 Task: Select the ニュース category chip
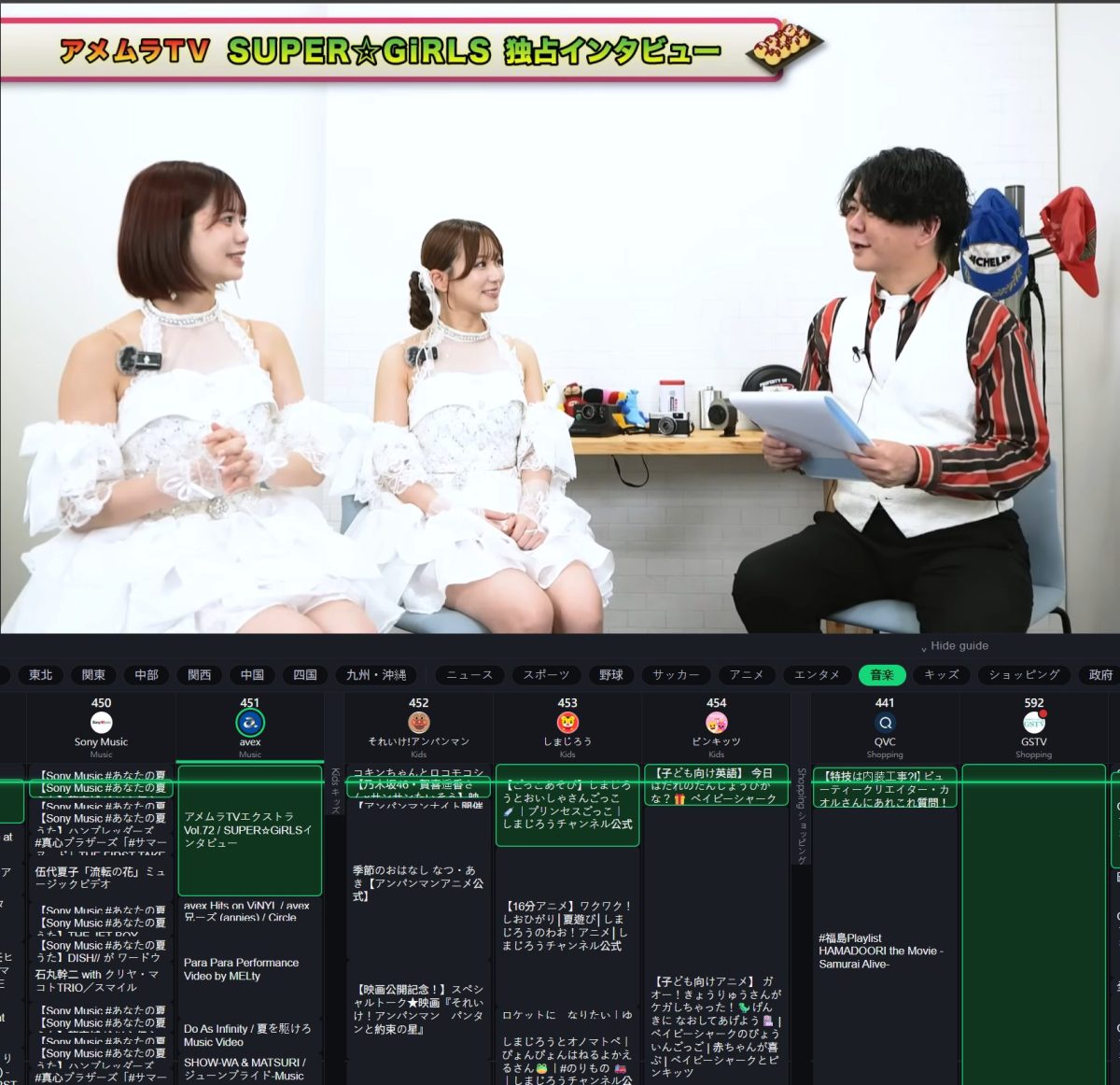[469, 674]
